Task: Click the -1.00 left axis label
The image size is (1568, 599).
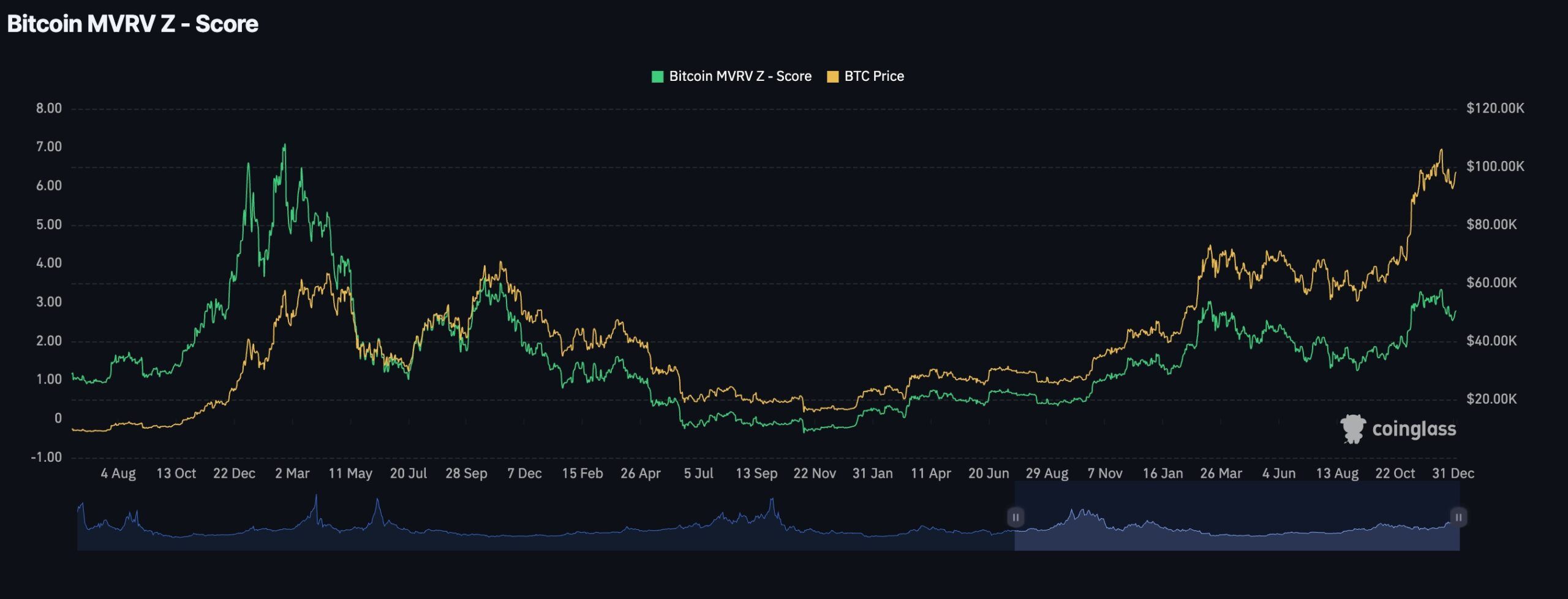Action: (x=47, y=458)
